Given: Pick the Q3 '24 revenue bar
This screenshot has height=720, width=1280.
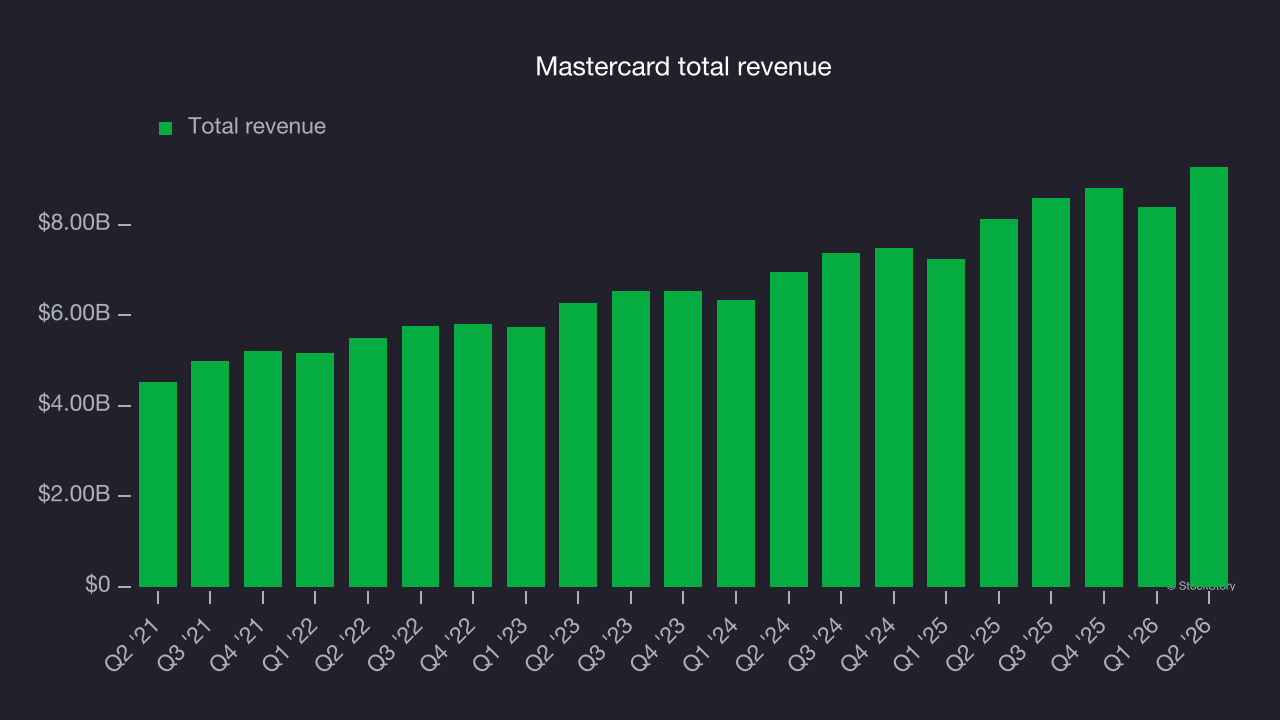Looking at the screenshot, I should 841,420.
